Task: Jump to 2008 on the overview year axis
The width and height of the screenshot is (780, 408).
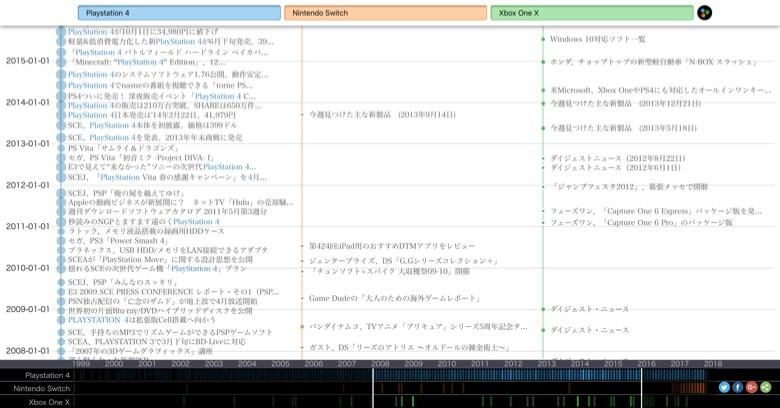Action: pos(381,364)
